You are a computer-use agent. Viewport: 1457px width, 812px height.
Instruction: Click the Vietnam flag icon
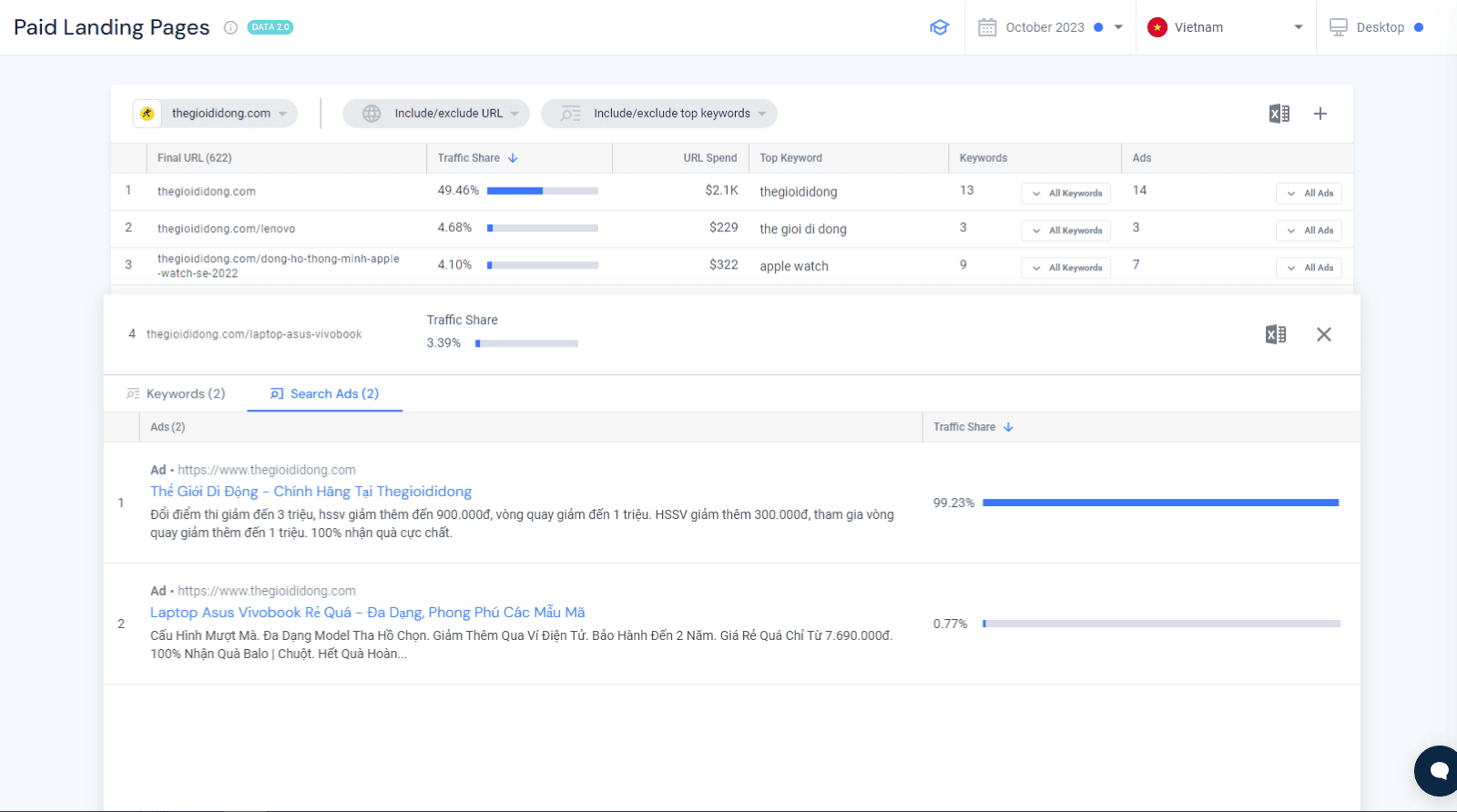pyautogui.click(x=1157, y=27)
